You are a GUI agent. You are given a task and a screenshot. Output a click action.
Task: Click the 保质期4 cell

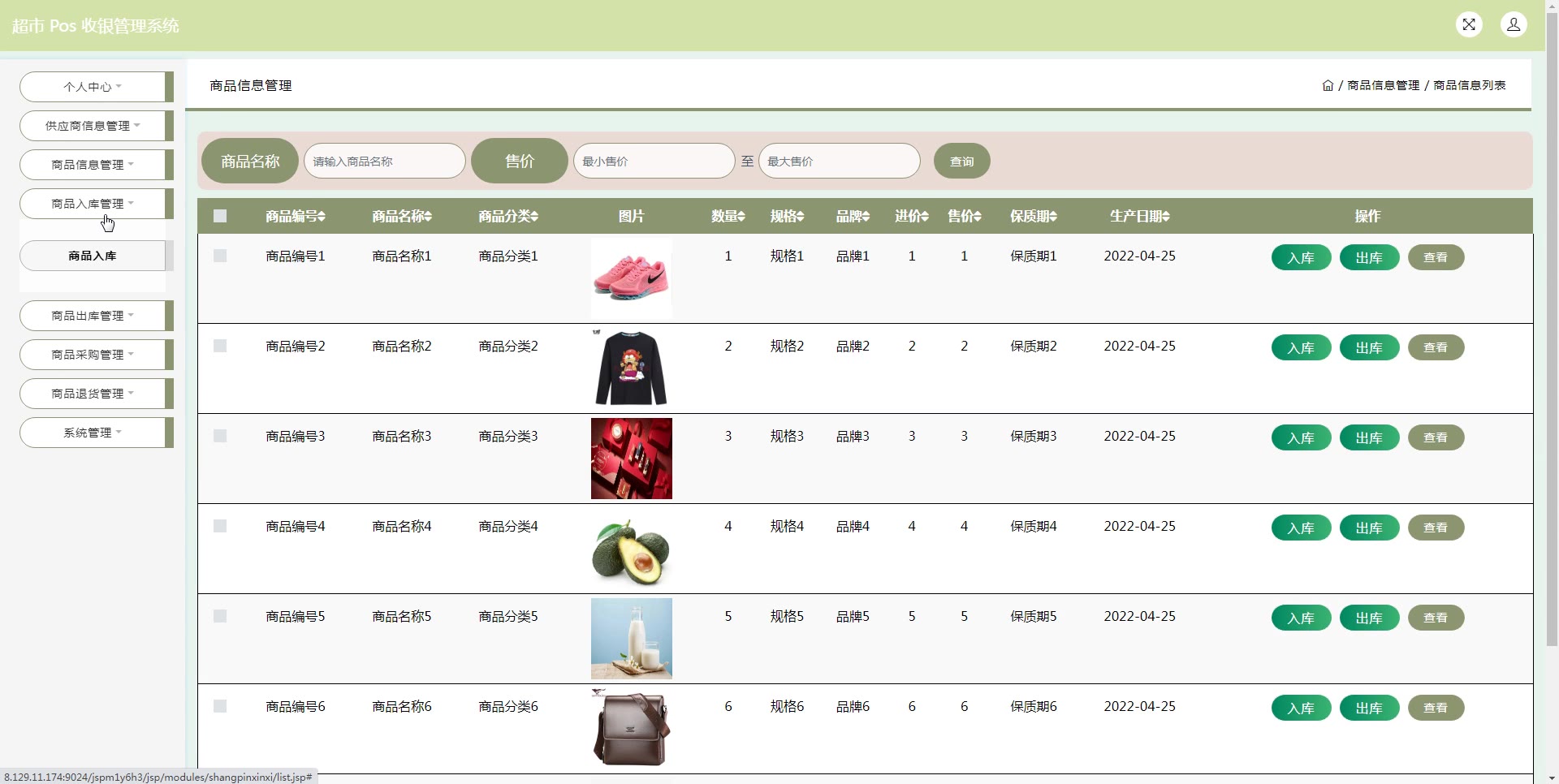pos(1033,526)
